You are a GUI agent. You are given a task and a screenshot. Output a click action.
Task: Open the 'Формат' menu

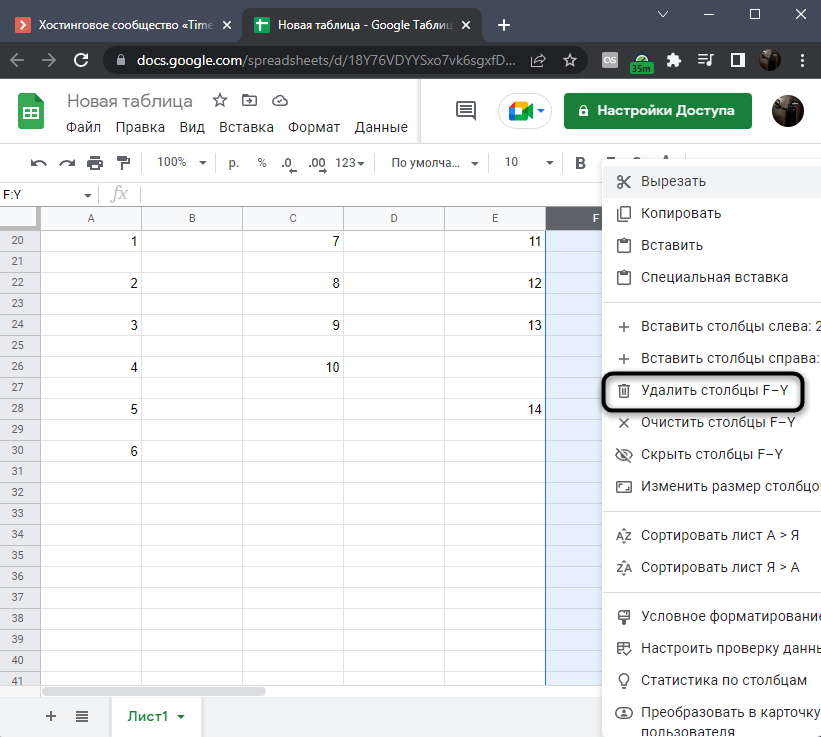pyautogui.click(x=314, y=127)
